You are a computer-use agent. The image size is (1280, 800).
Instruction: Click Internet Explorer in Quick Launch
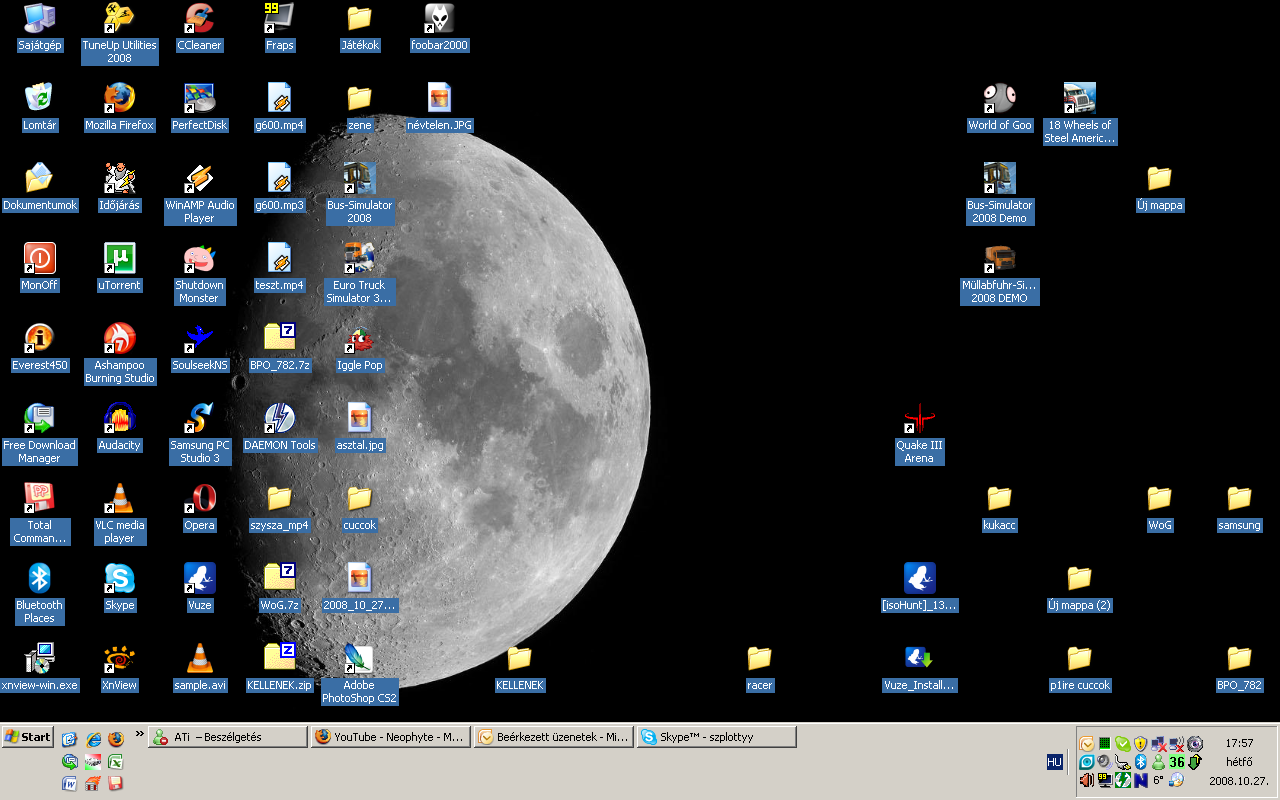click(x=93, y=739)
